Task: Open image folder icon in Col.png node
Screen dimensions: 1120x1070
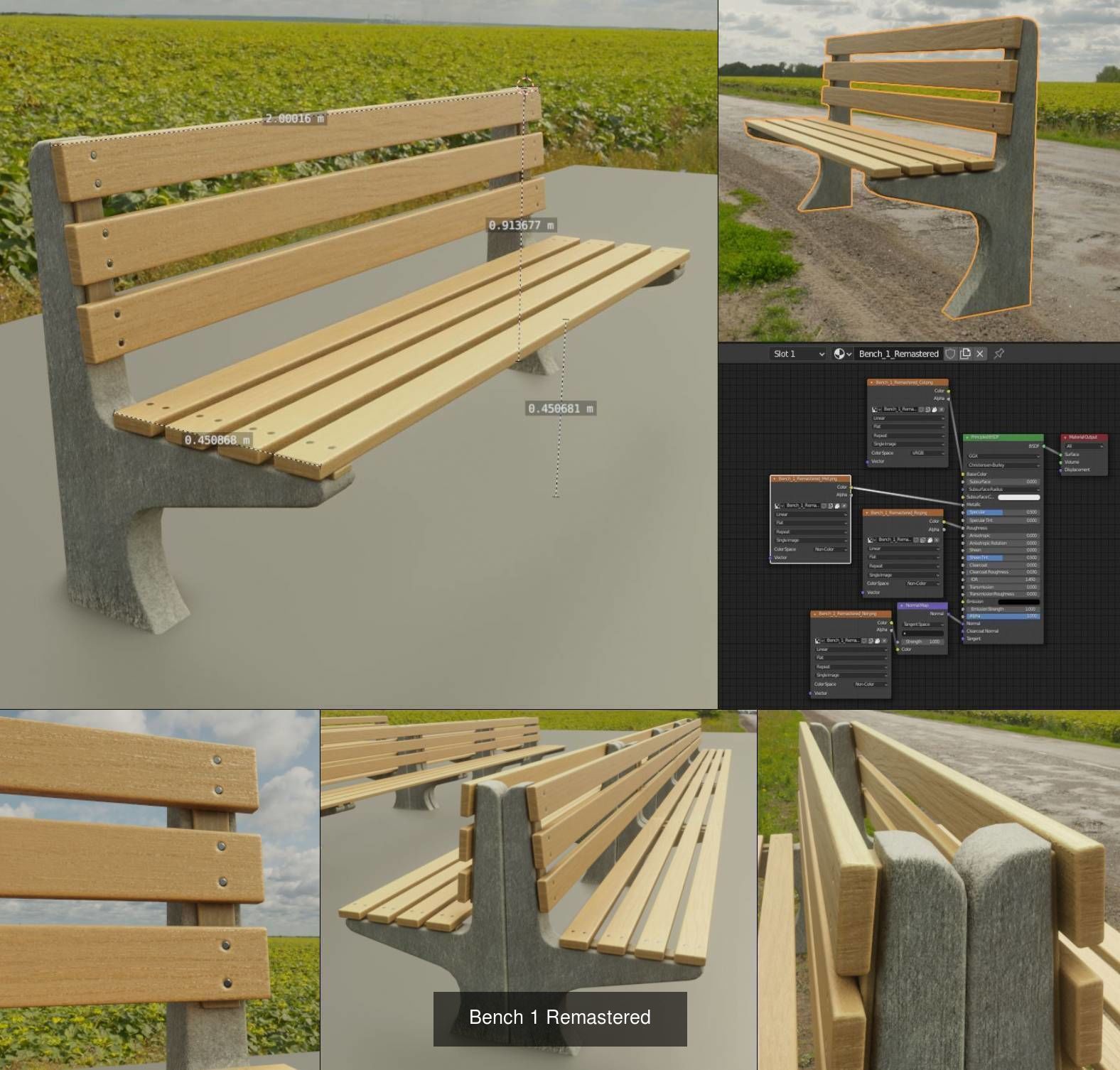Action: 935,409
